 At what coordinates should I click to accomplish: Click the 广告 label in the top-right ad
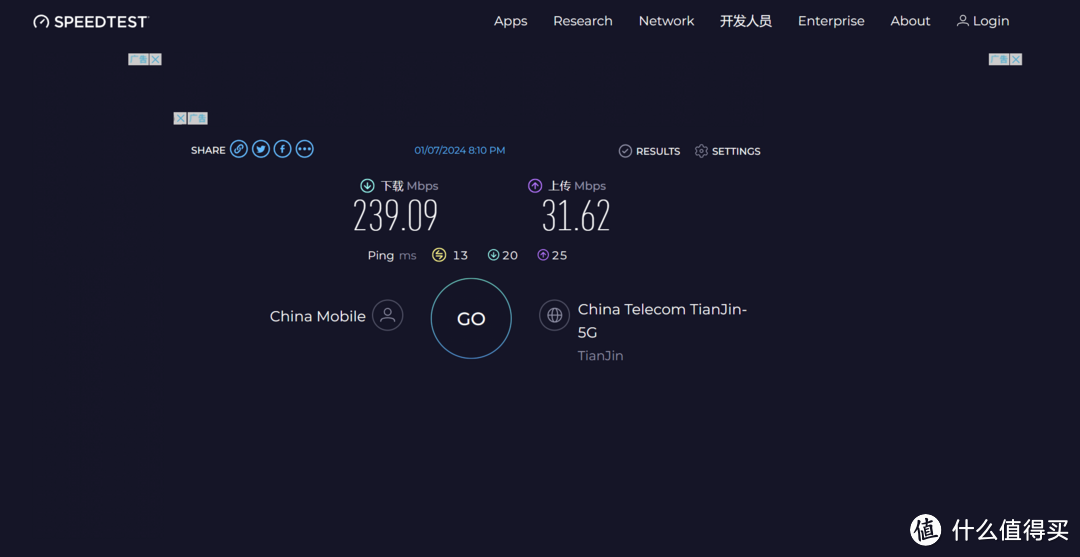pos(999,59)
